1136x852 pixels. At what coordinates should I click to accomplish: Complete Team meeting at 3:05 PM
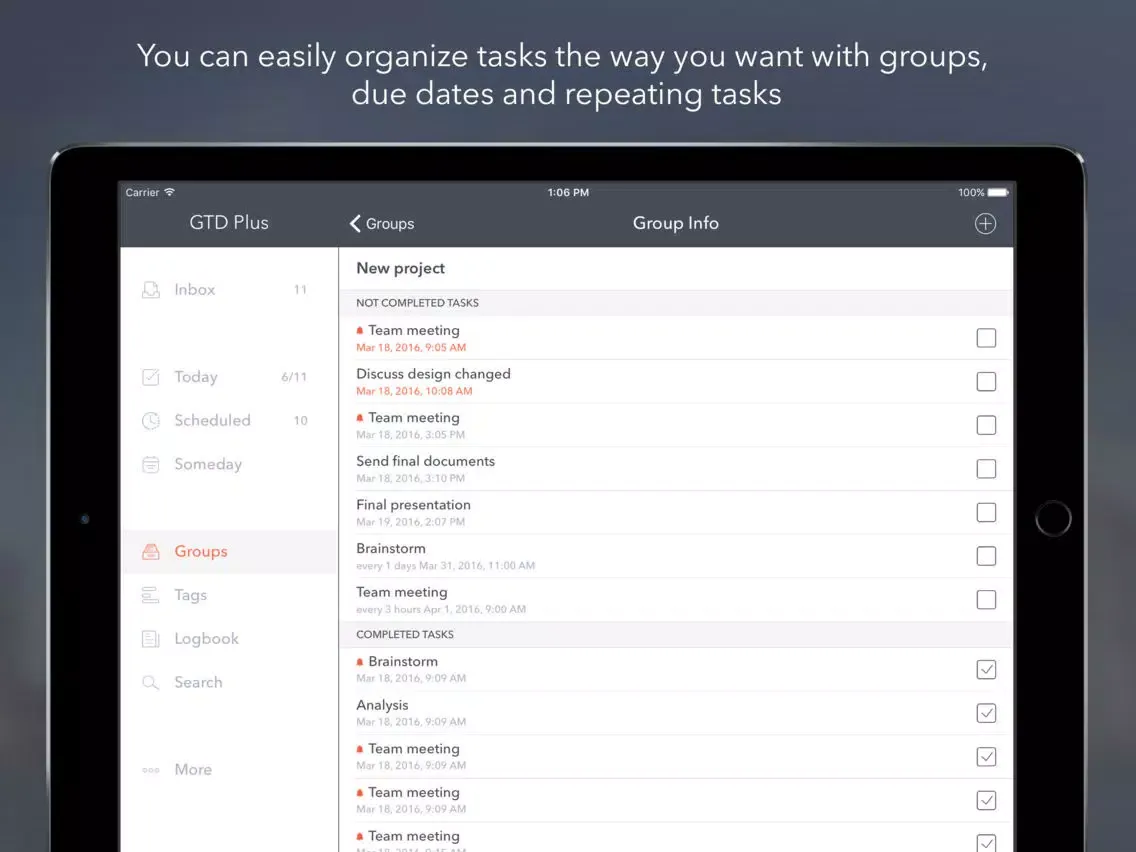(986, 425)
